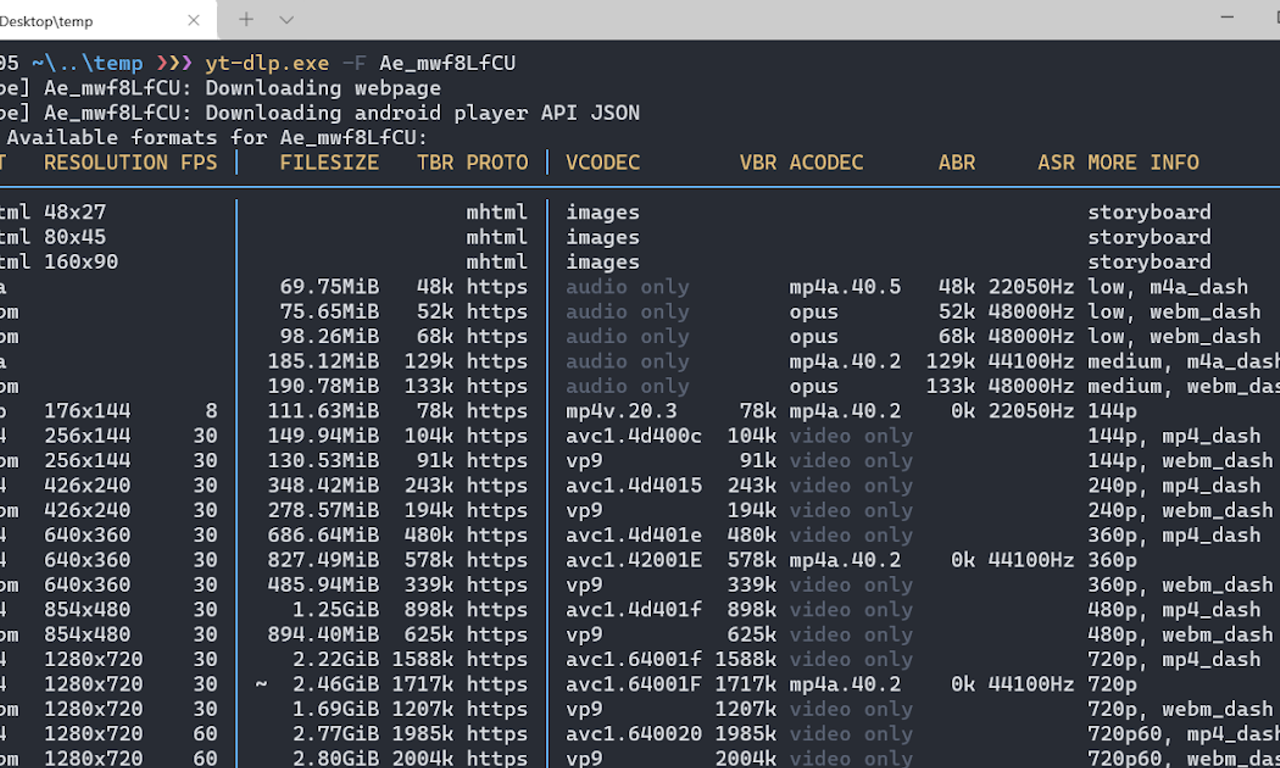Image resolution: width=1280 pixels, height=768 pixels.
Task: Click the avc1.4d401e codec entry
Action: 634,535
